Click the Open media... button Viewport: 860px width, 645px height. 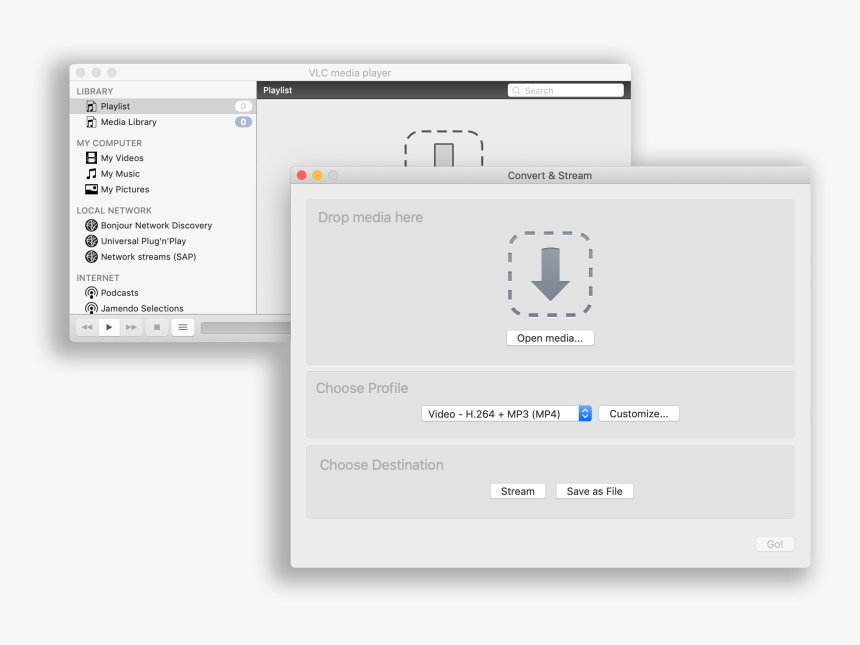pos(550,337)
